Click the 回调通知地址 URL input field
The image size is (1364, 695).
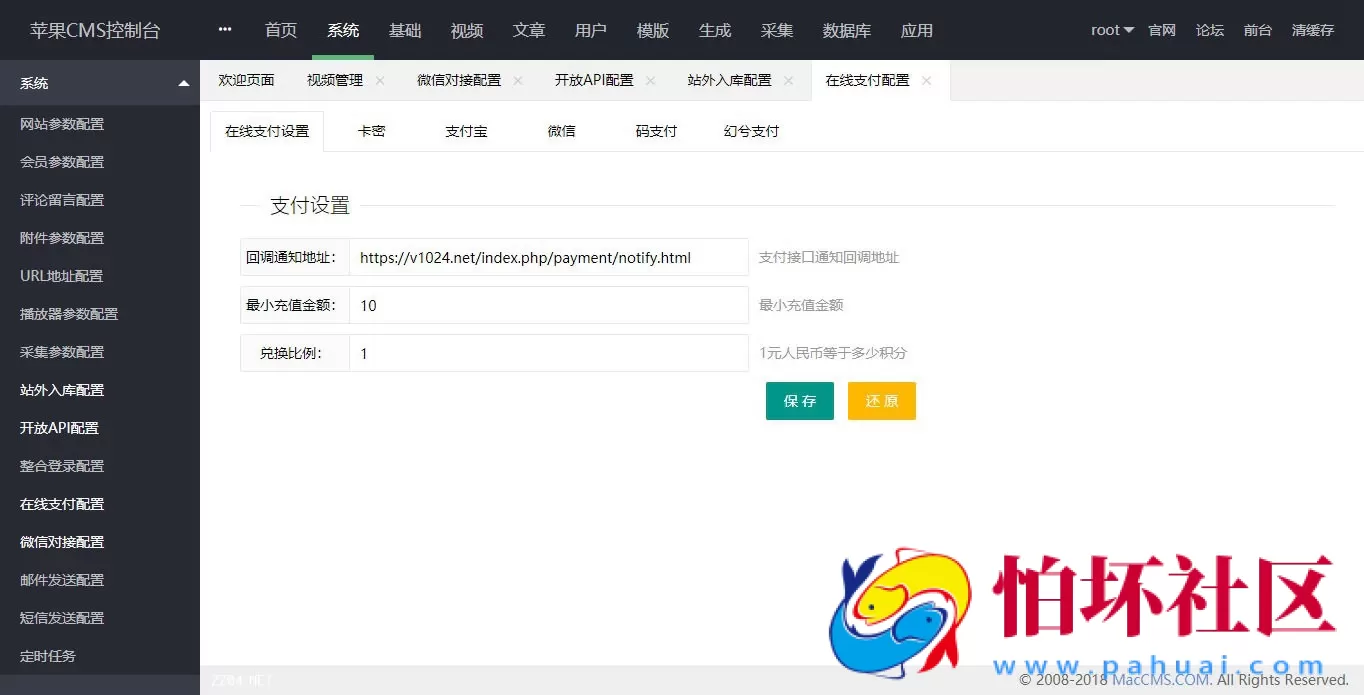coord(549,257)
